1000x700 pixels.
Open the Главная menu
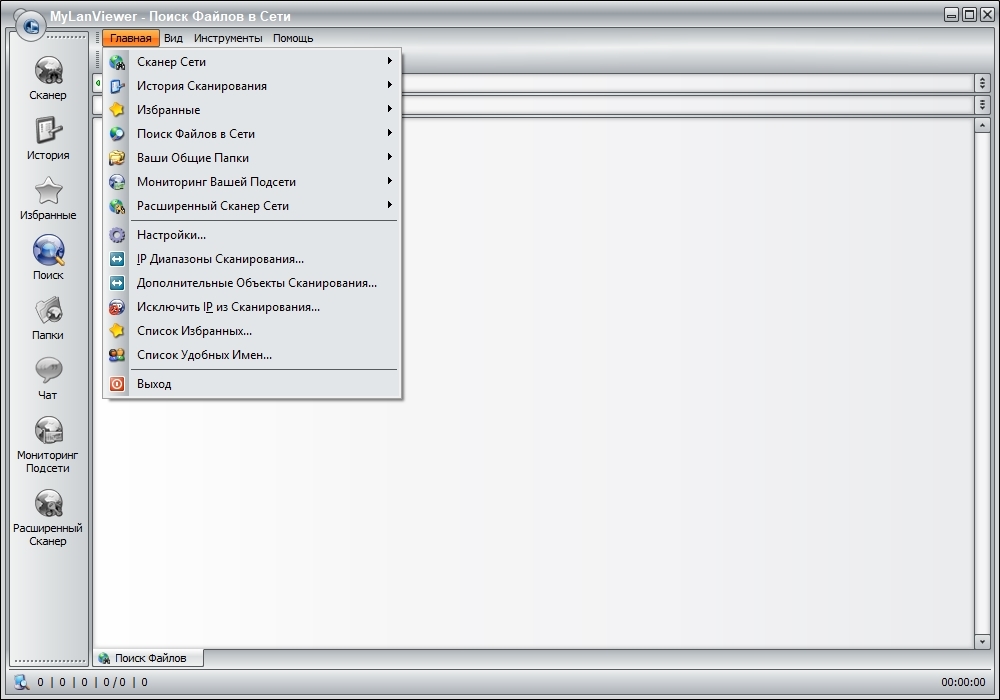point(131,38)
